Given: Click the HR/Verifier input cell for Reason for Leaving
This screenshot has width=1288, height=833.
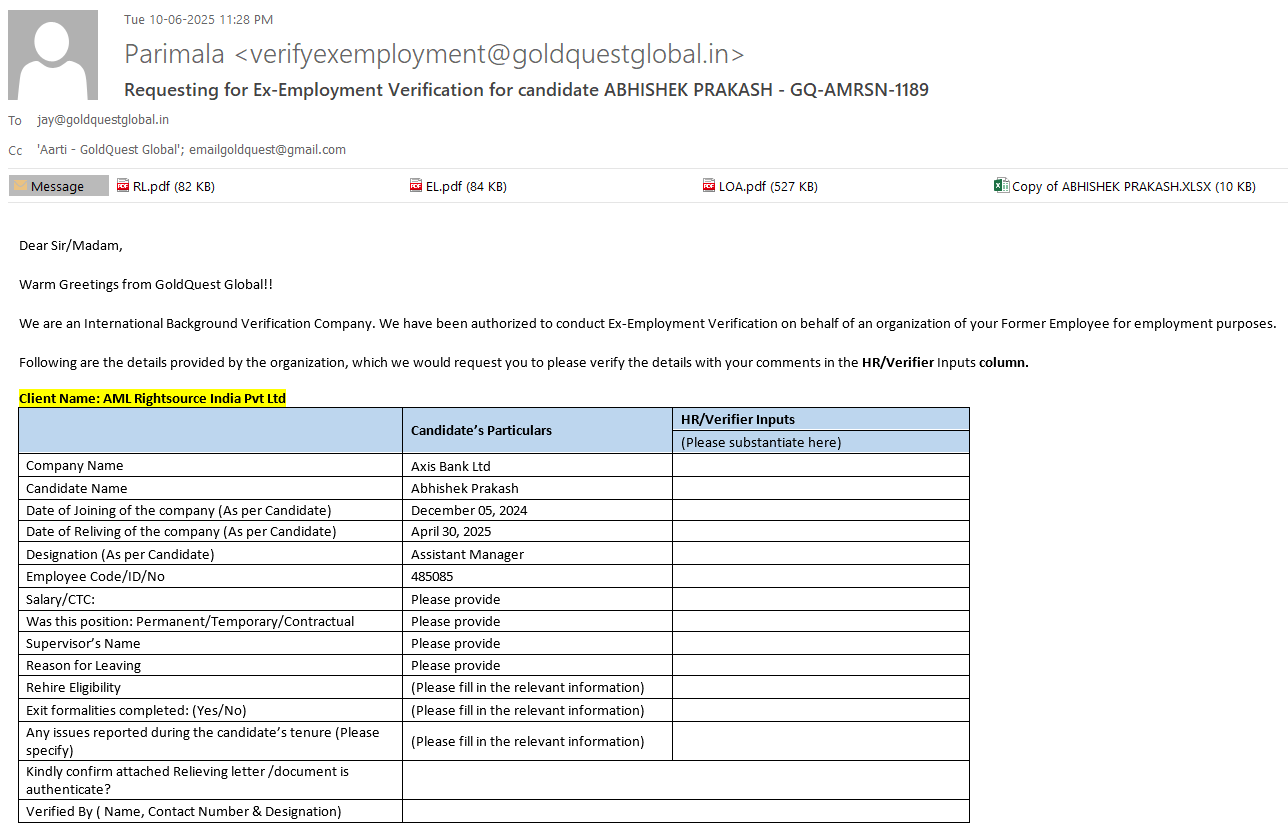Looking at the screenshot, I should click(820, 665).
